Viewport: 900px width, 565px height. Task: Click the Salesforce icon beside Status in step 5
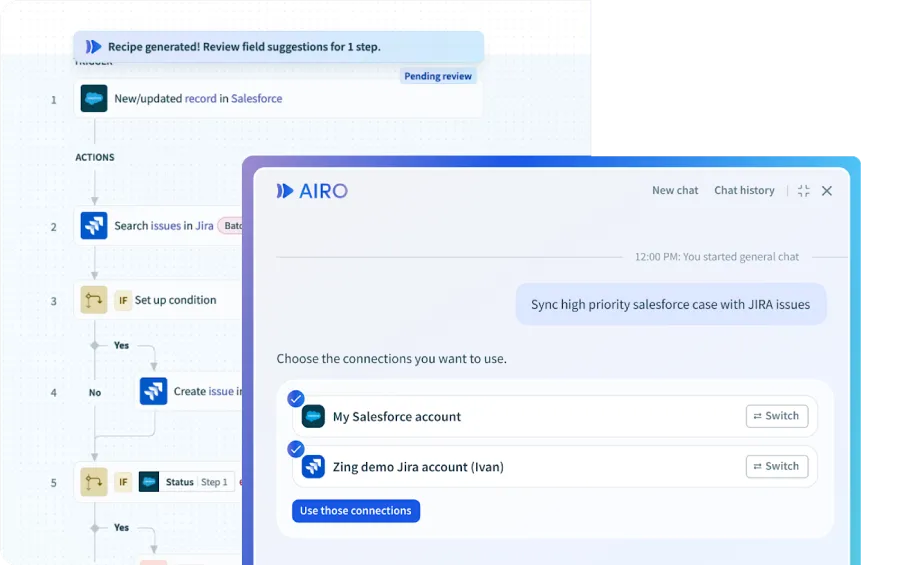tap(149, 482)
